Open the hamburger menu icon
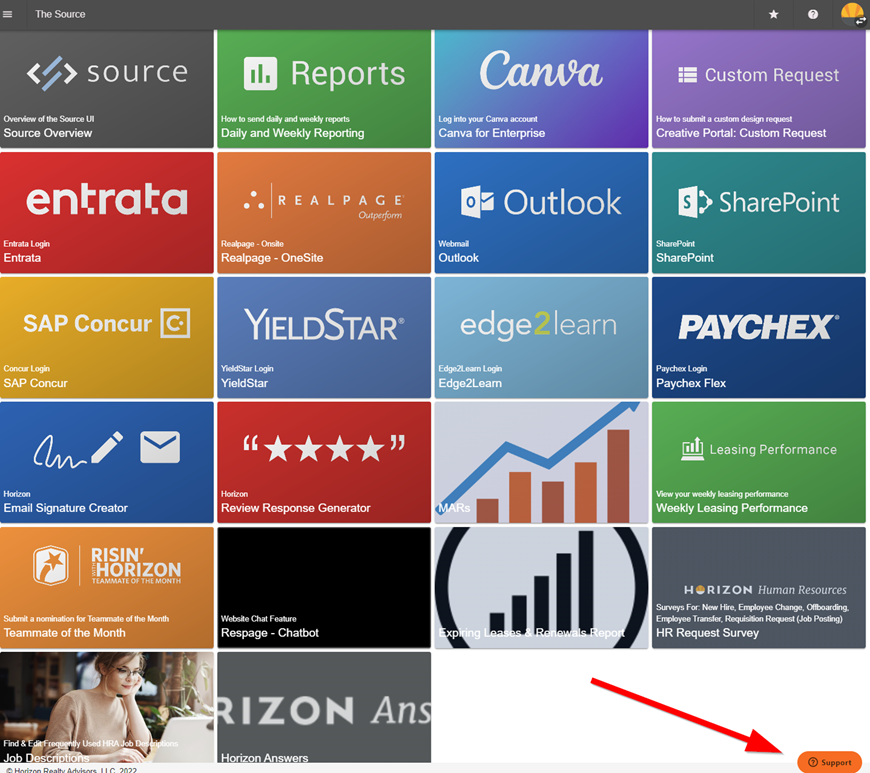The width and height of the screenshot is (870, 773). click(x=8, y=14)
